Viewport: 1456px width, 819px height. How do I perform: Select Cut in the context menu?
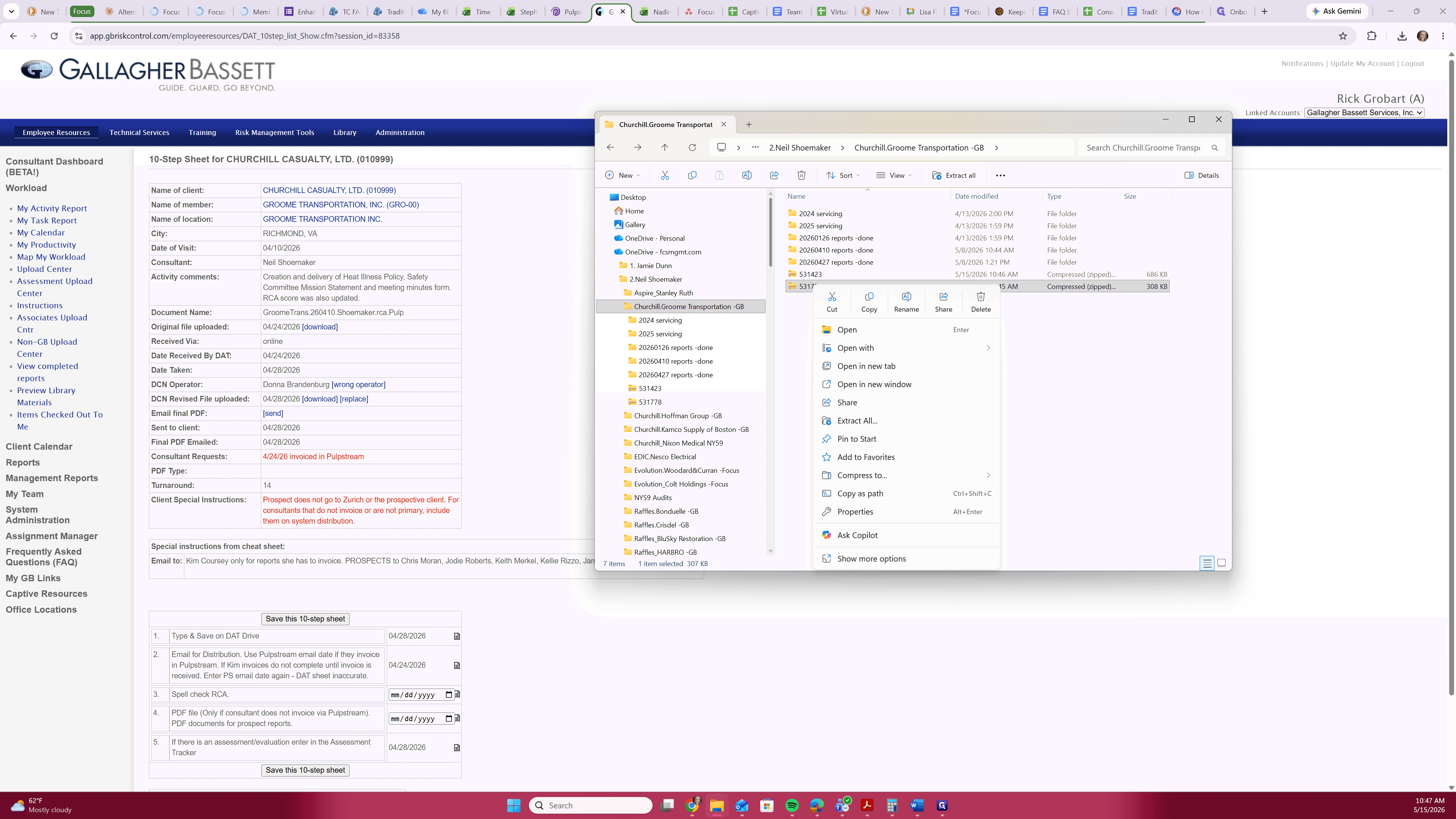(832, 302)
